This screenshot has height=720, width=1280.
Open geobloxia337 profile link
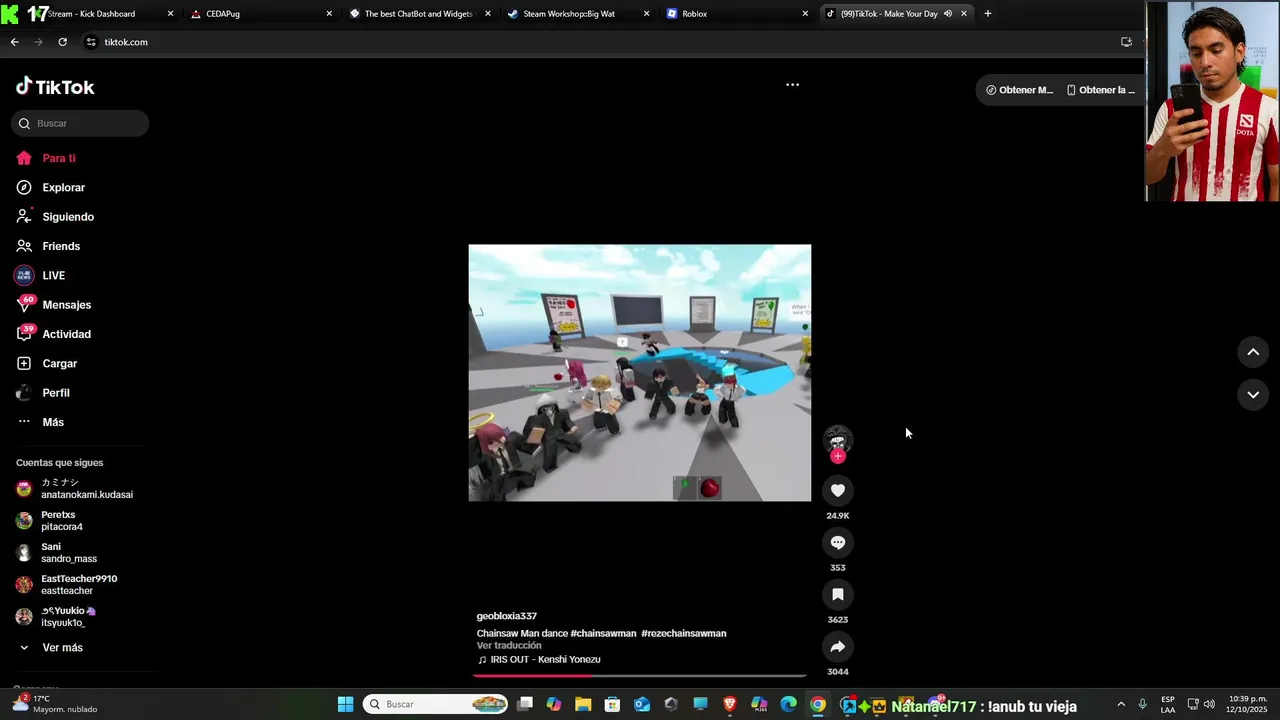point(507,616)
